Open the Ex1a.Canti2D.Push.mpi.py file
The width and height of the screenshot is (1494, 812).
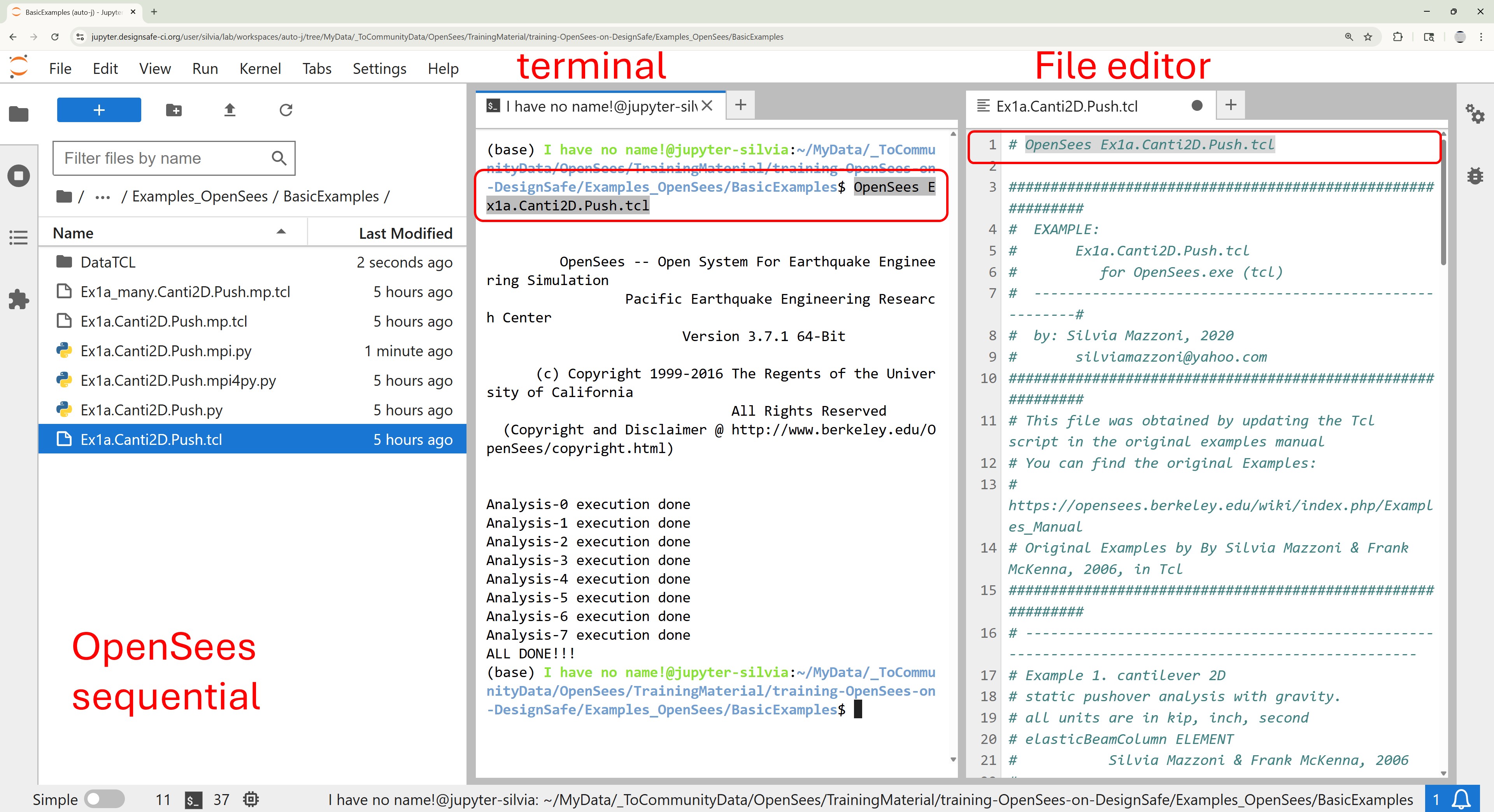point(166,351)
